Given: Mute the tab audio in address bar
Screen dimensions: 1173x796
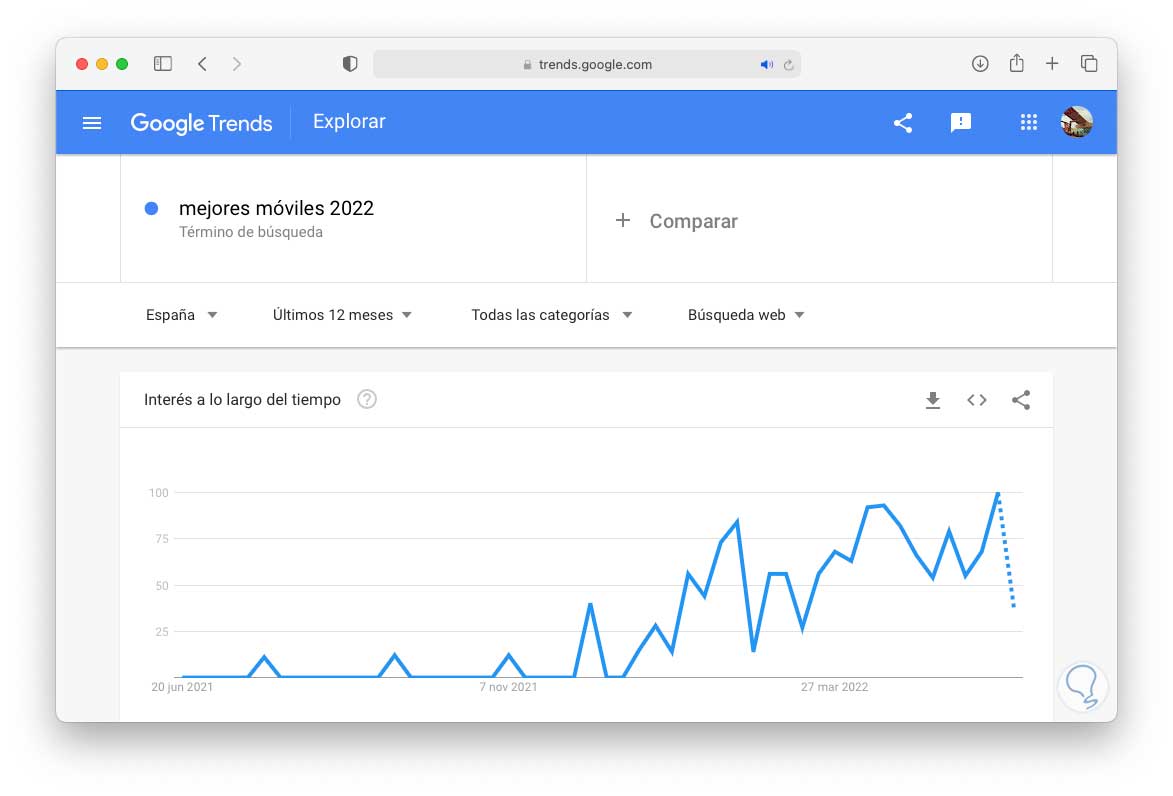Looking at the screenshot, I should coord(766,64).
